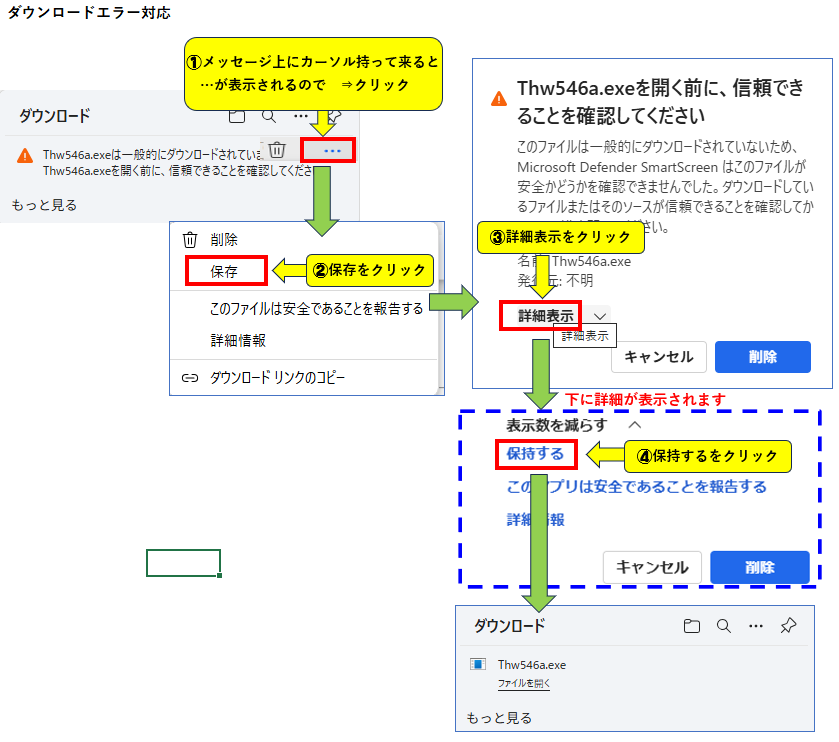Choose 保存 in the context menu

pos(224,271)
